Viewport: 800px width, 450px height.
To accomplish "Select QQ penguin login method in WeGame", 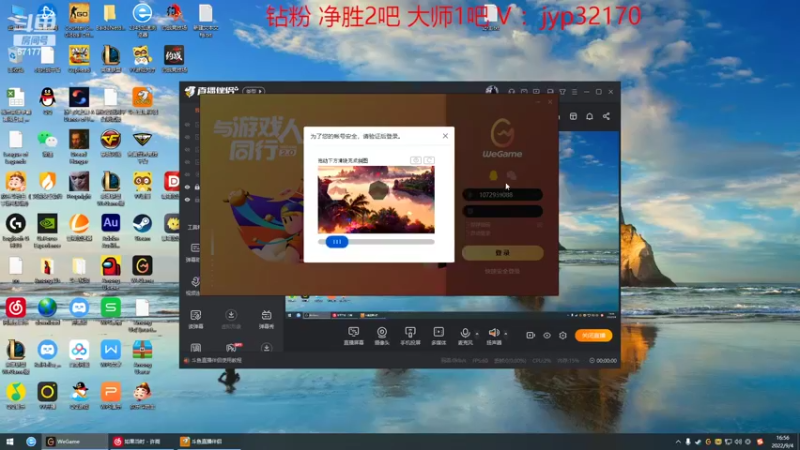I will (x=493, y=176).
